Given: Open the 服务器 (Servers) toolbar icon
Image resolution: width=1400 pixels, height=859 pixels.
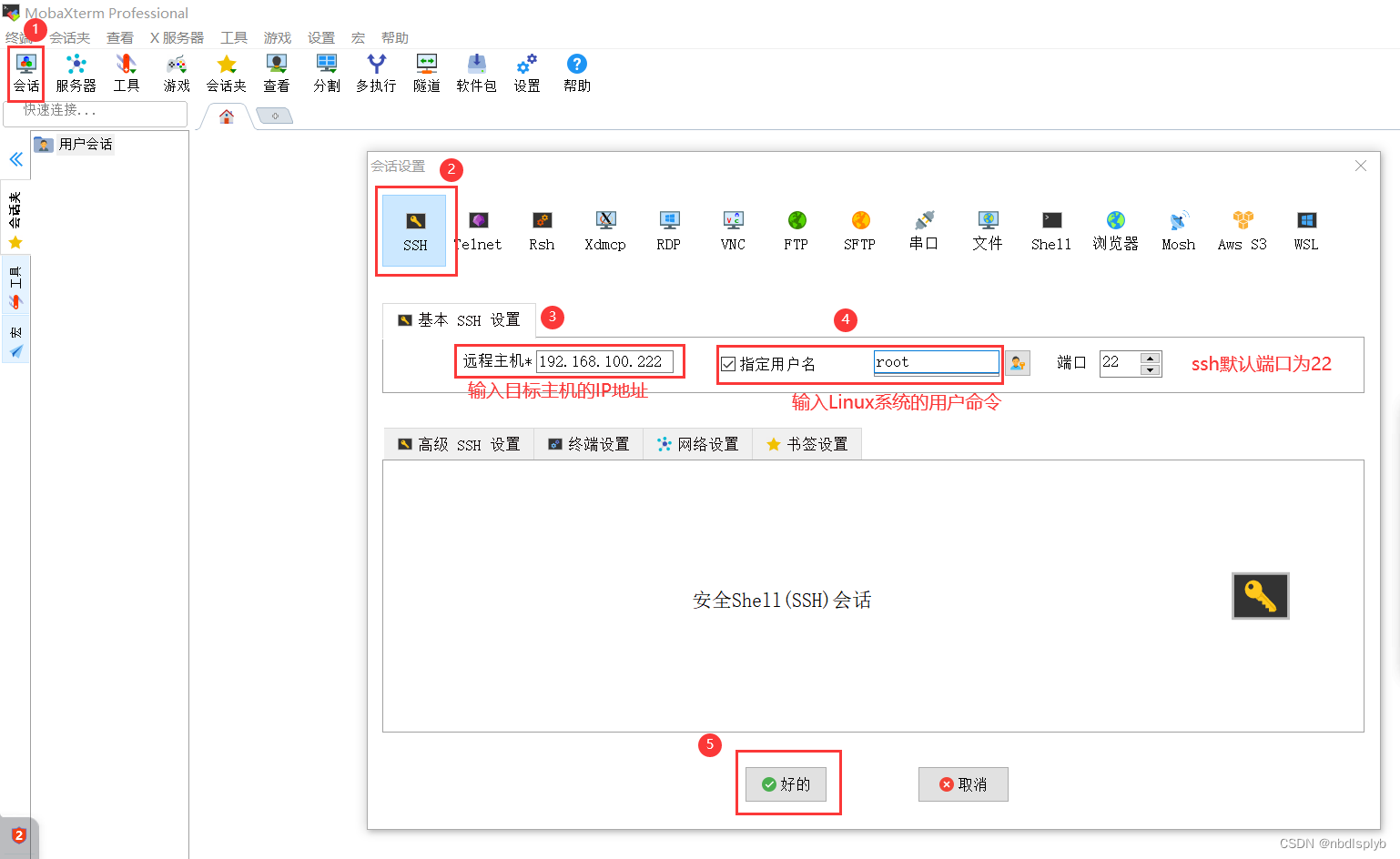Looking at the screenshot, I should point(76,74).
